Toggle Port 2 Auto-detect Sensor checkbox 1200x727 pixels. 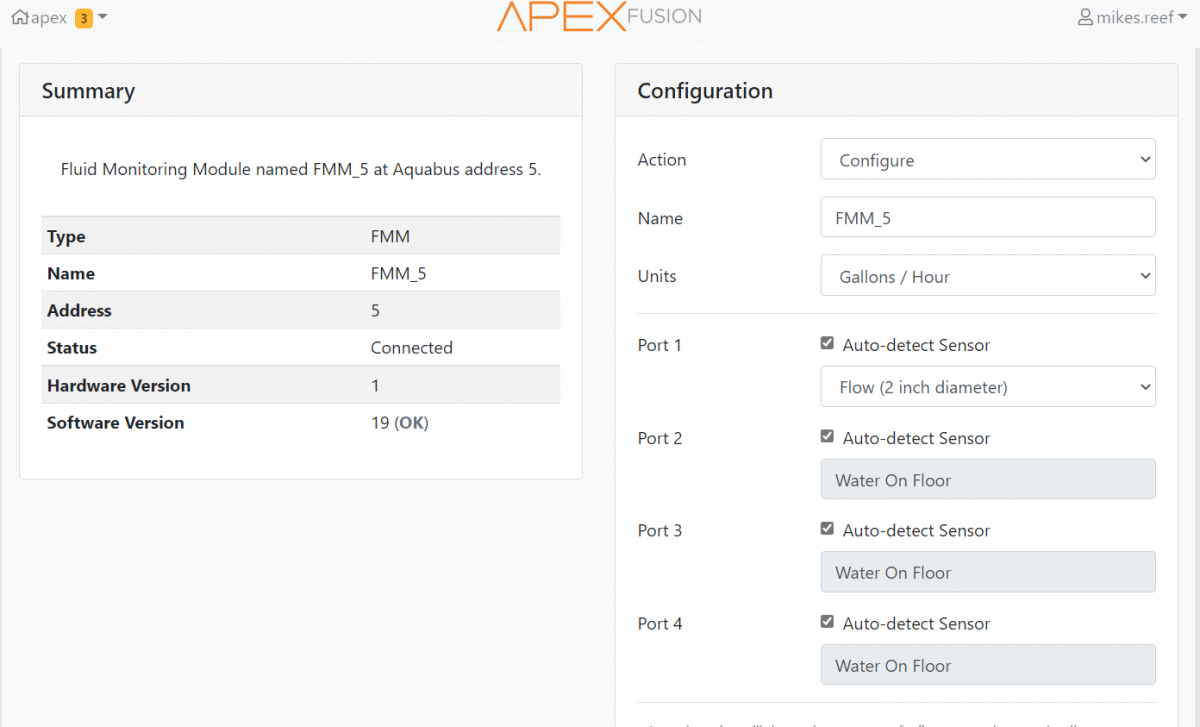(827, 437)
